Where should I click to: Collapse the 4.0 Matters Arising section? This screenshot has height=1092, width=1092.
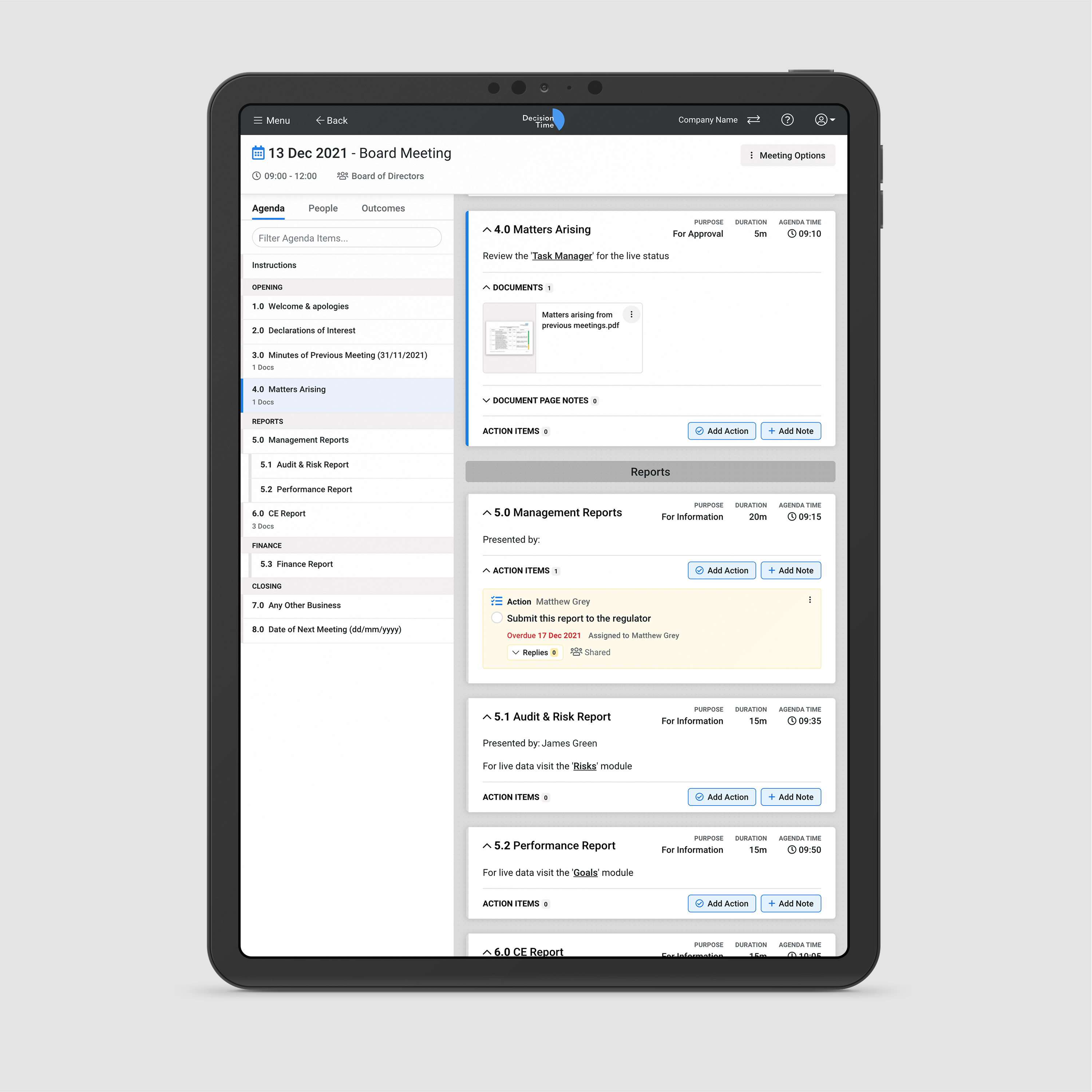487,229
